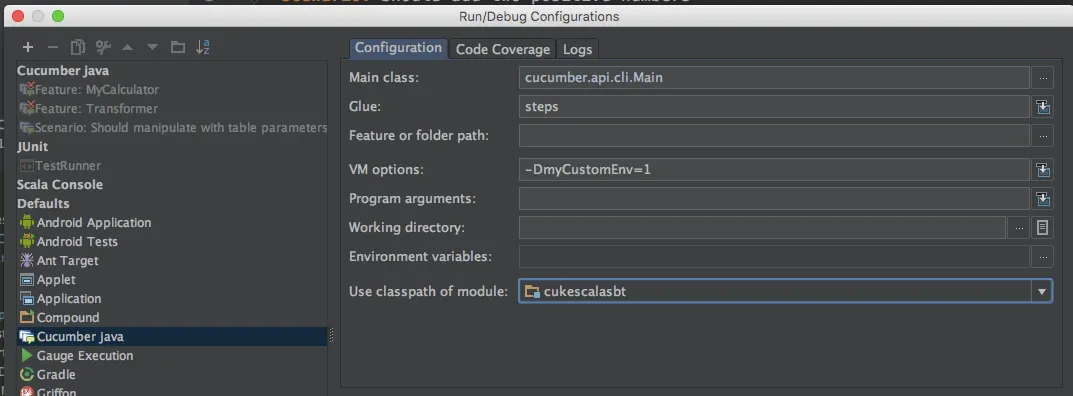Remove configuration with minus icon
This screenshot has width=1073, height=396.
coord(53,47)
